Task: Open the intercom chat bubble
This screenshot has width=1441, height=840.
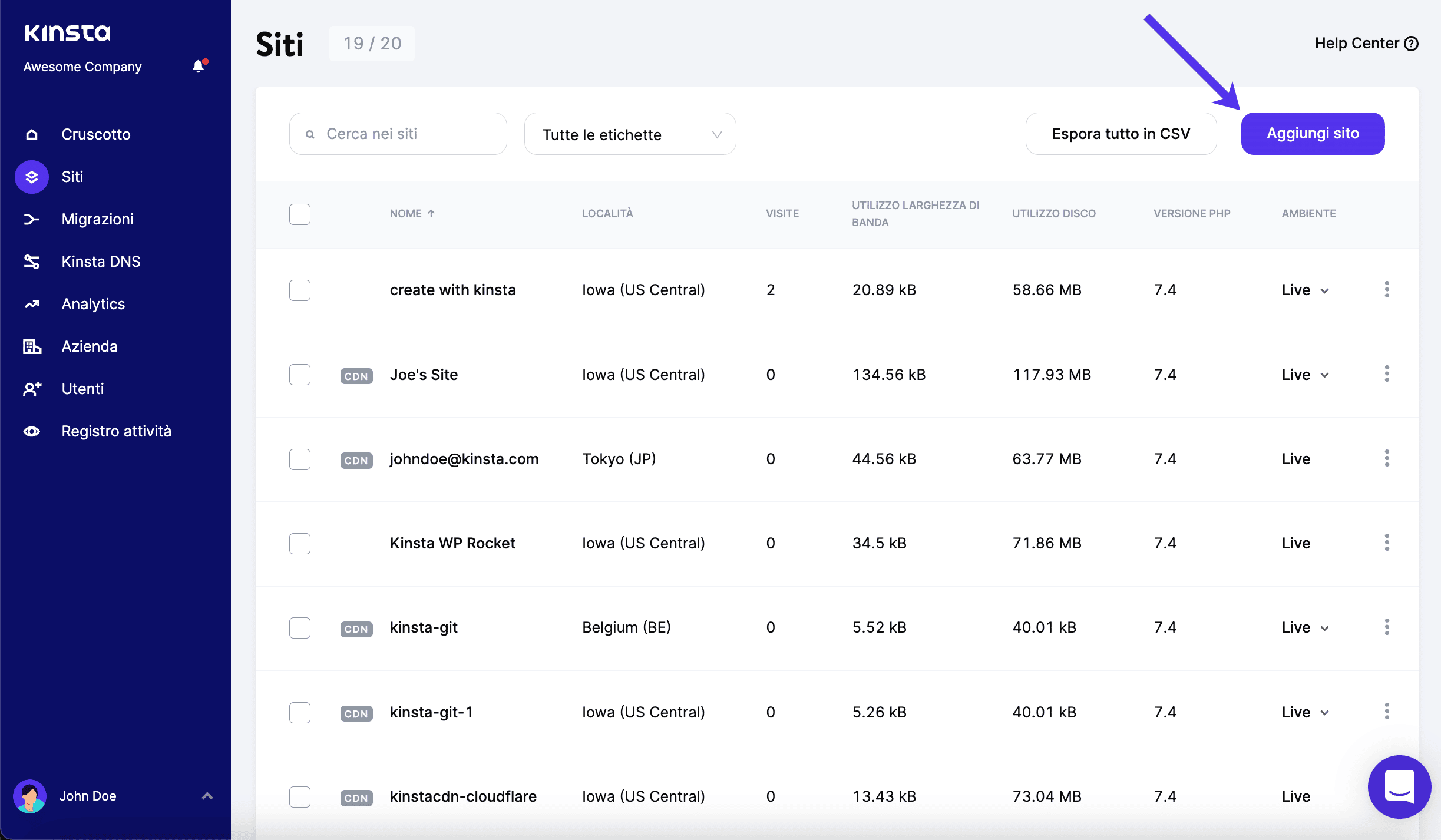Action: [x=1399, y=786]
